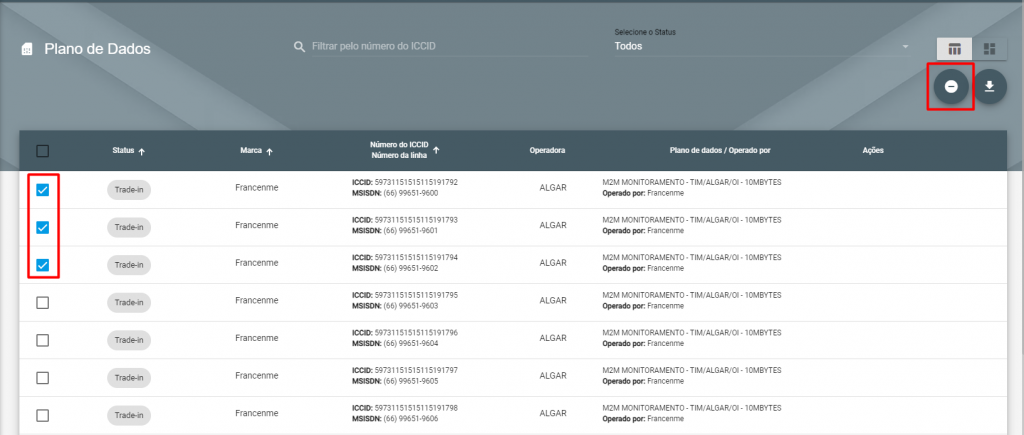1024x435 pixels.
Task: Switch to grid card view
Action: [x=989, y=49]
